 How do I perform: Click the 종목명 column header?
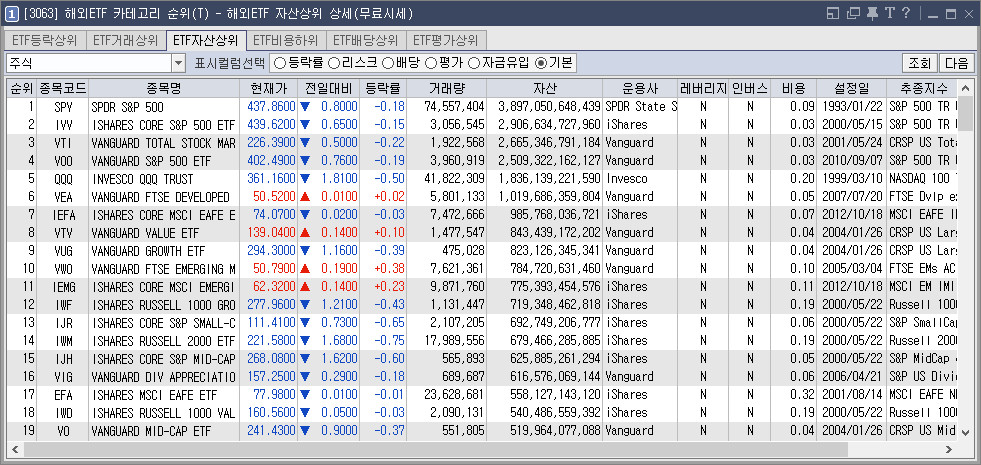(164, 88)
